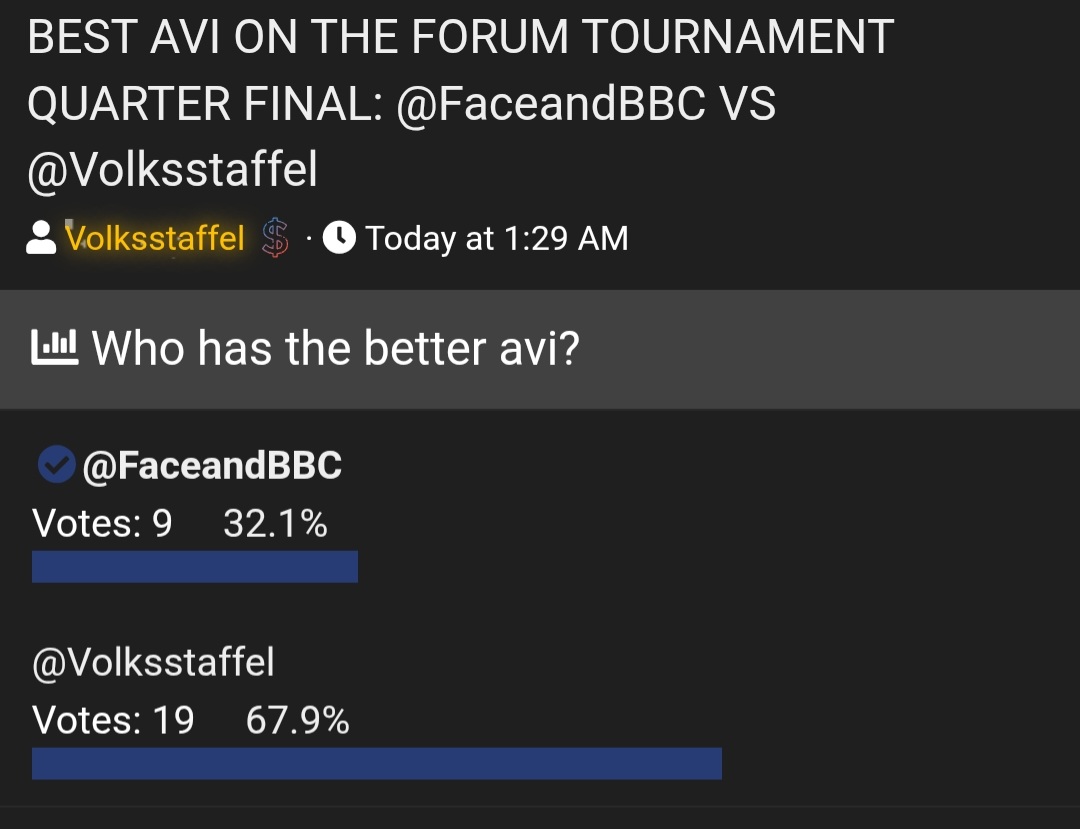
Task: Click the shorter blue result bar for @FaceandBBC
Action: (x=195, y=566)
